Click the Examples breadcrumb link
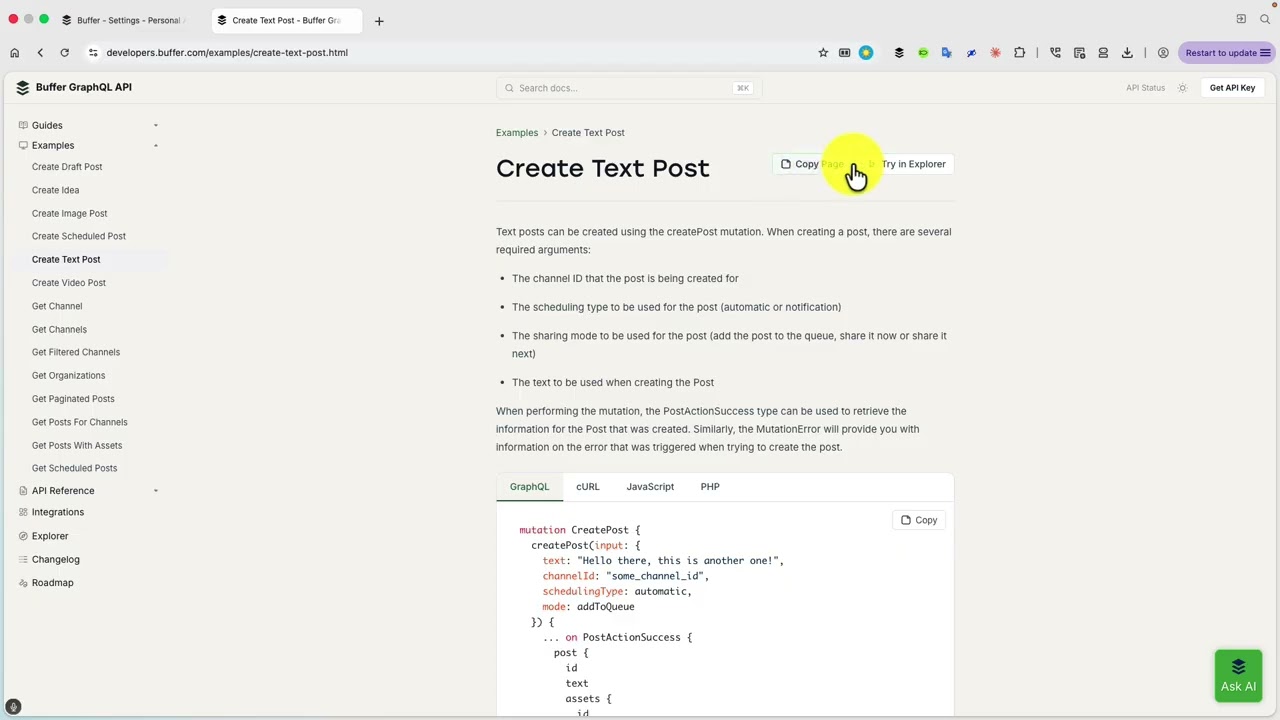Viewport: 1280px width, 720px height. [x=517, y=133]
